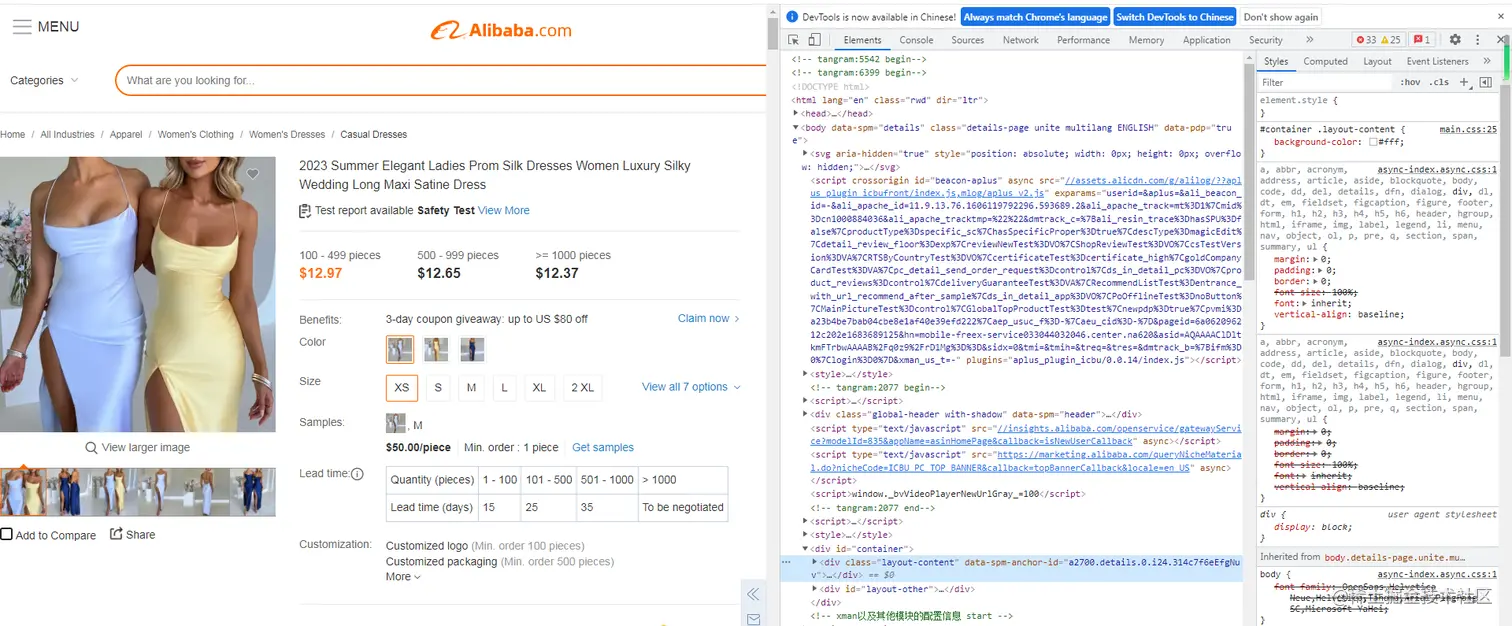Select size S option

pyautogui.click(x=438, y=387)
